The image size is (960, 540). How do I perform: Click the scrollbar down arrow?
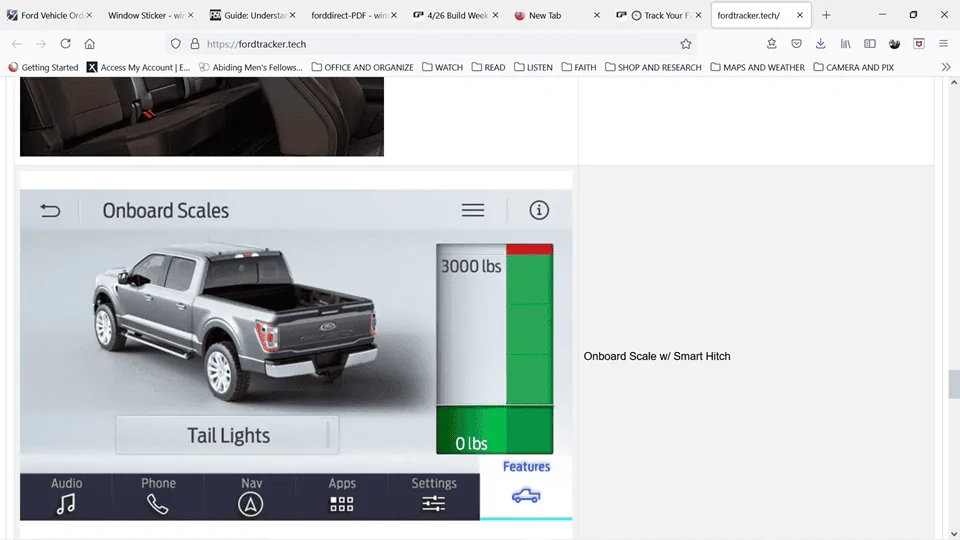point(954,534)
